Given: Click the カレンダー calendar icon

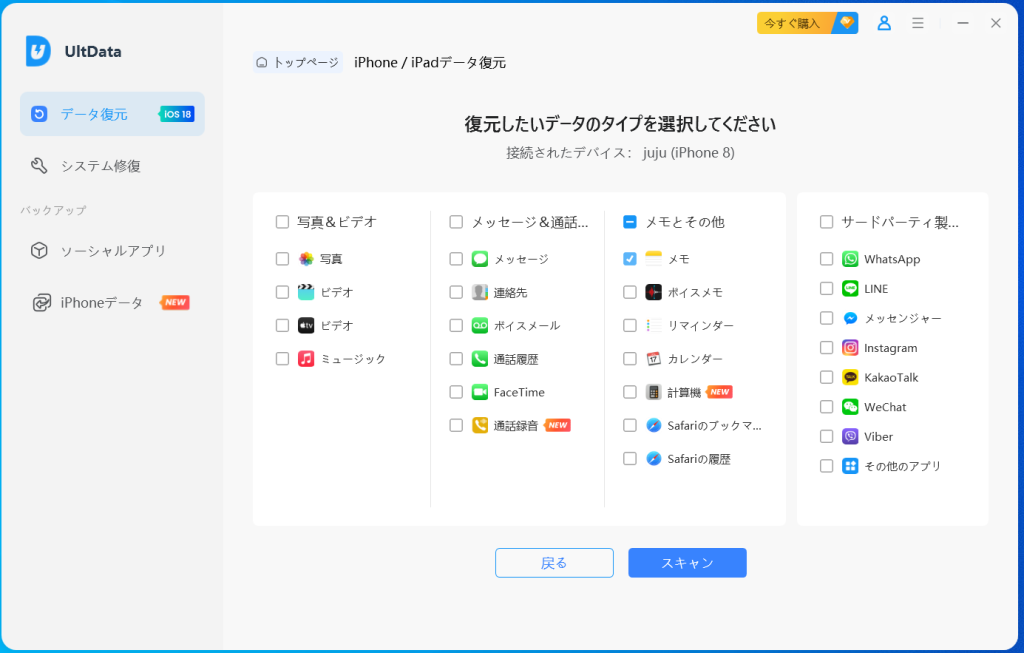Looking at the screenshot, I should click(654, 358).
